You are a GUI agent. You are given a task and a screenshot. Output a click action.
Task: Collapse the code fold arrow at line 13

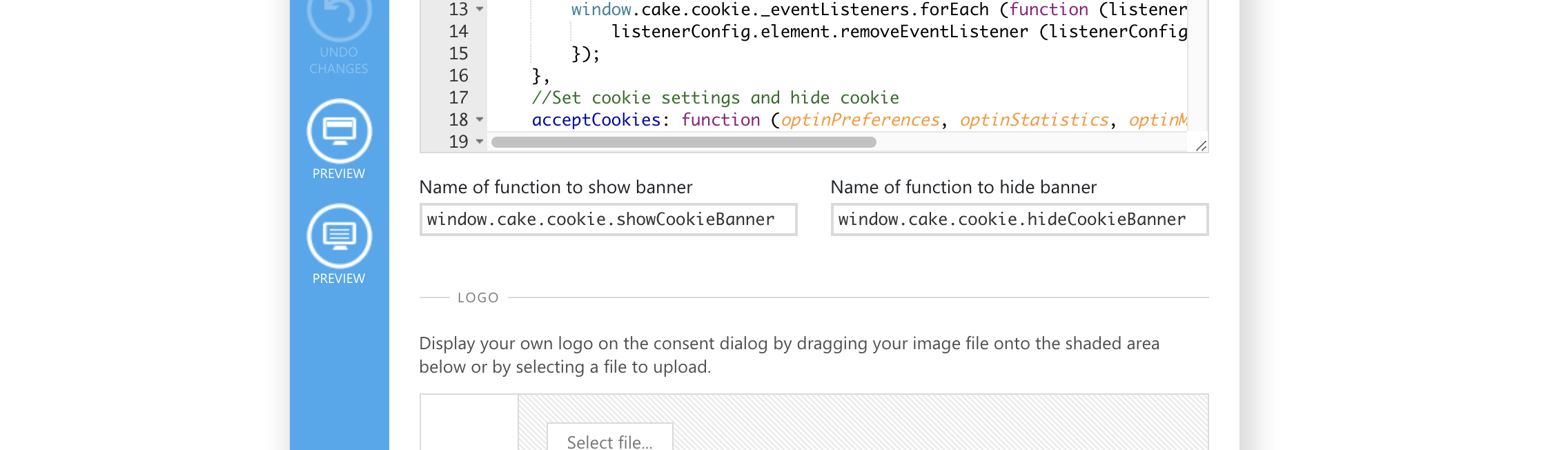tap(480, 10)
